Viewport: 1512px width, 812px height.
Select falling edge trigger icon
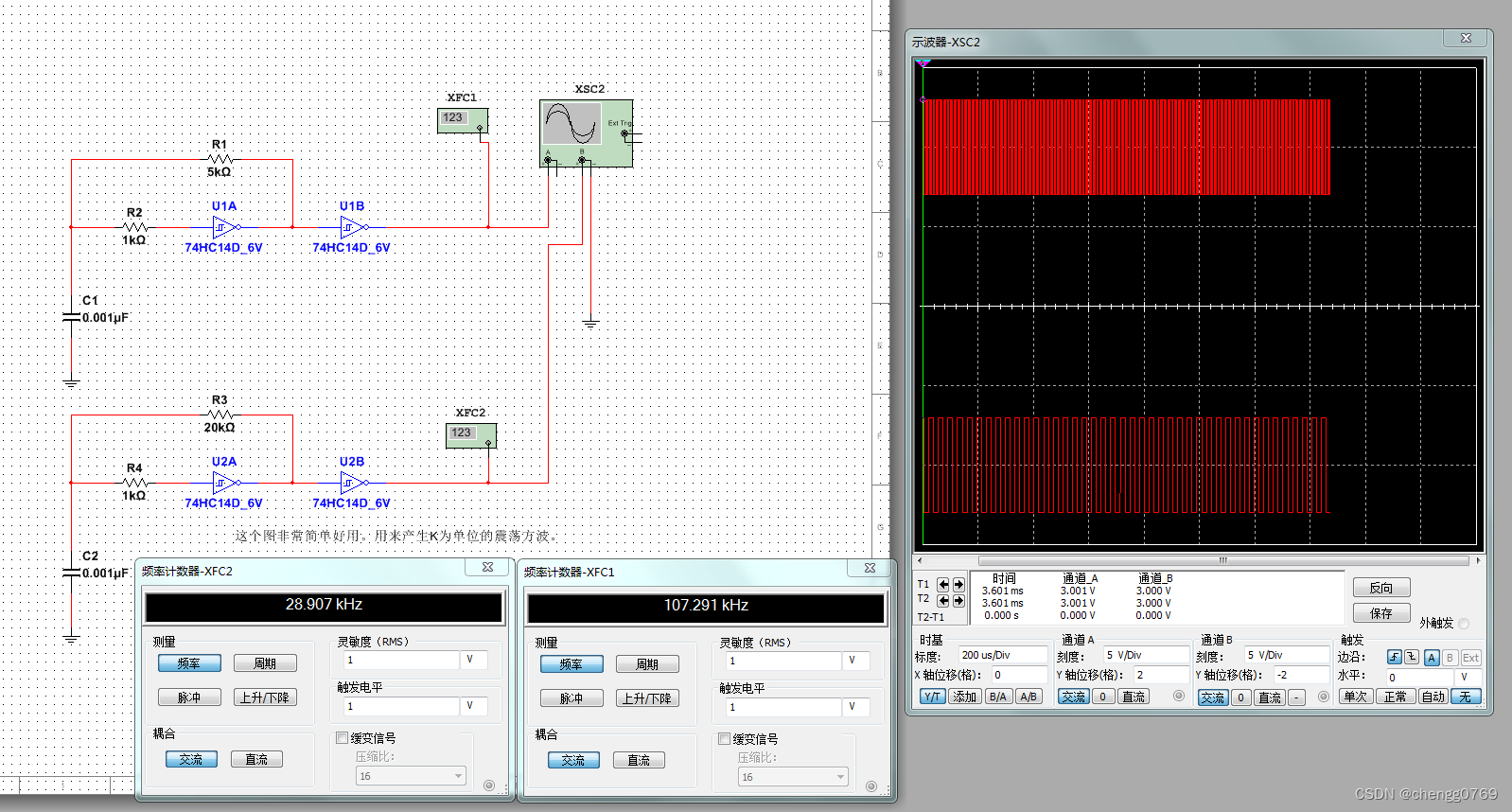coord(1411,657)
